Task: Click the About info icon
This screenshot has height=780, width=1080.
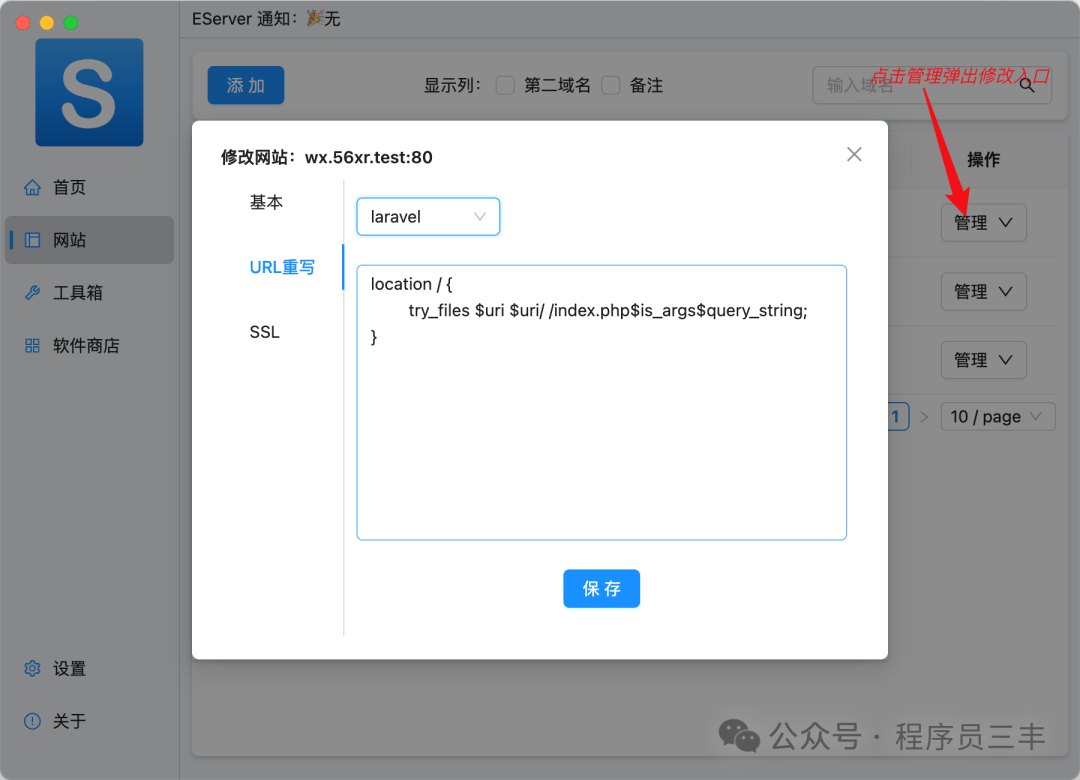Action: (32, 721)
